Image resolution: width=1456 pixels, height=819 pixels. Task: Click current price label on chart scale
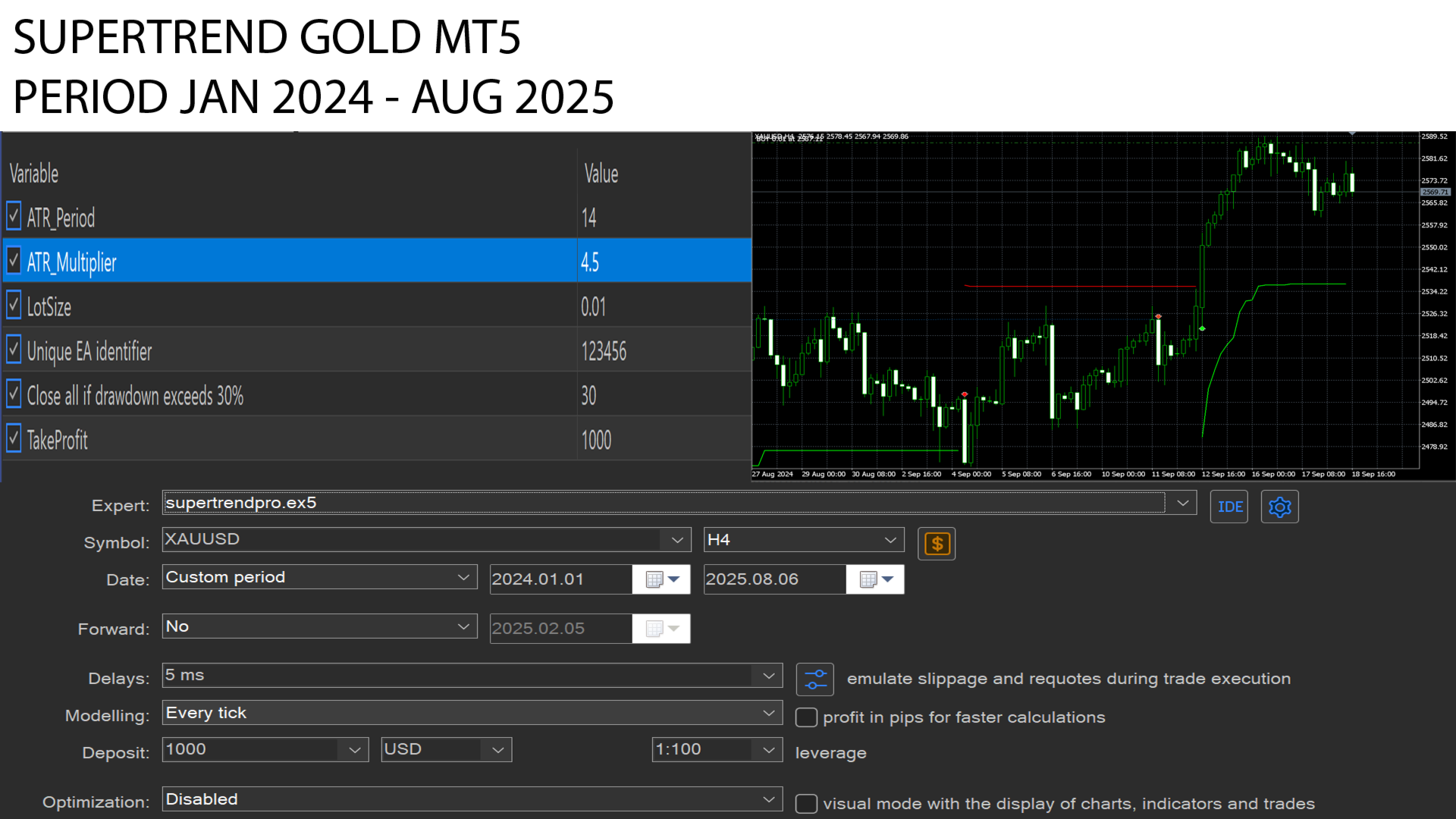[1435, 192]
